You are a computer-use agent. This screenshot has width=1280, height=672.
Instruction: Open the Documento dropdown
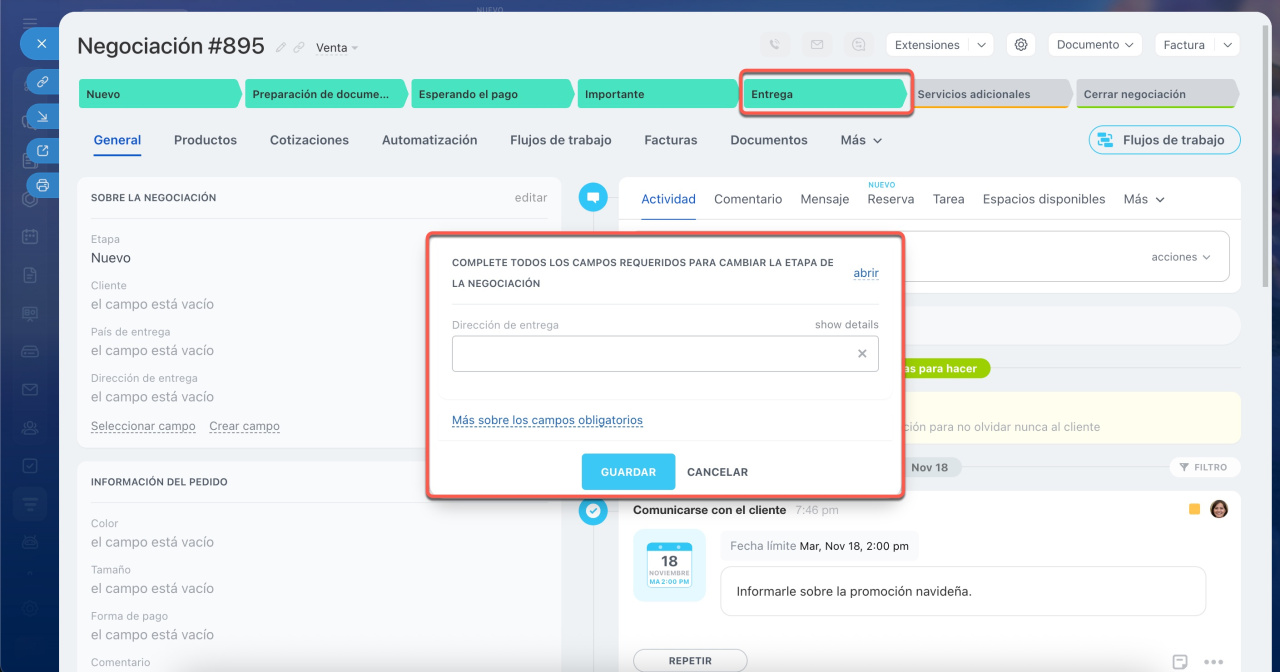click(x=1095, y=45)
